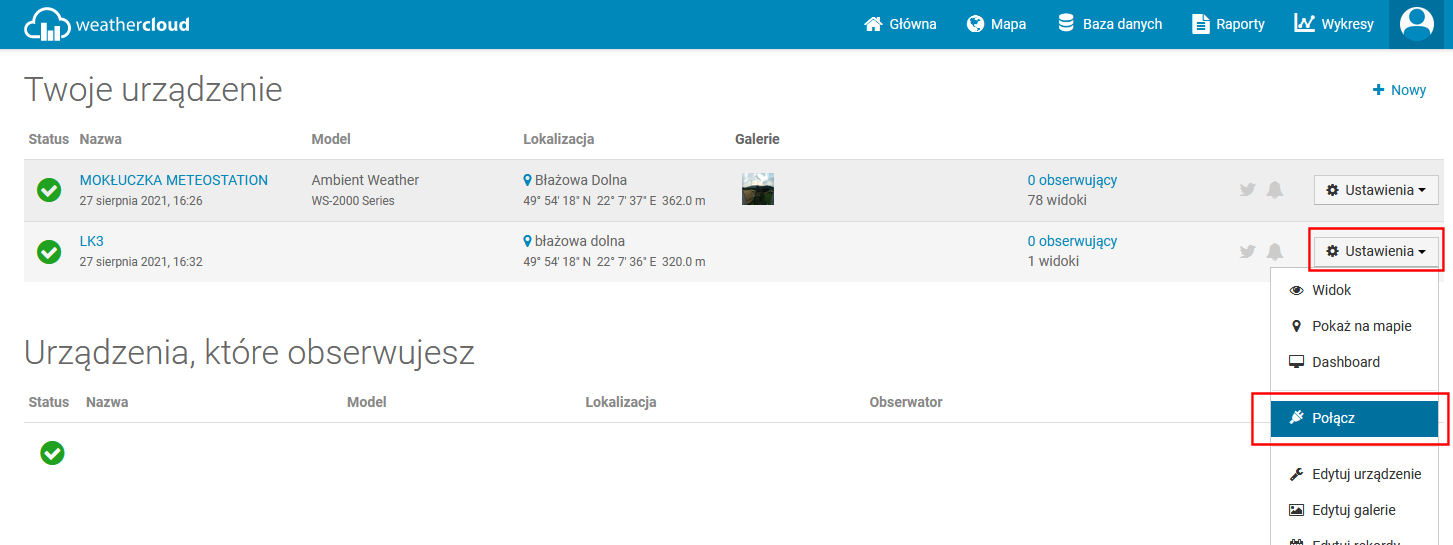1453x545 pixels.
Task: Click the Twitter bird icon in LK3 row
Action: (x=1247, y=252)
